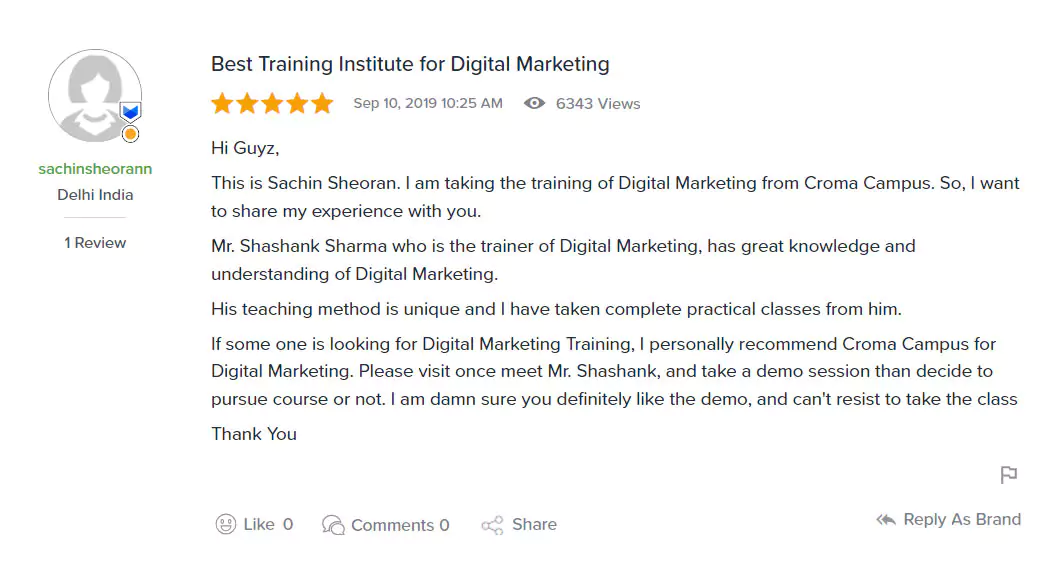Click the eye icon next to views count
The height and width of the screenshot is (568, 1059).
coord(535,103)
